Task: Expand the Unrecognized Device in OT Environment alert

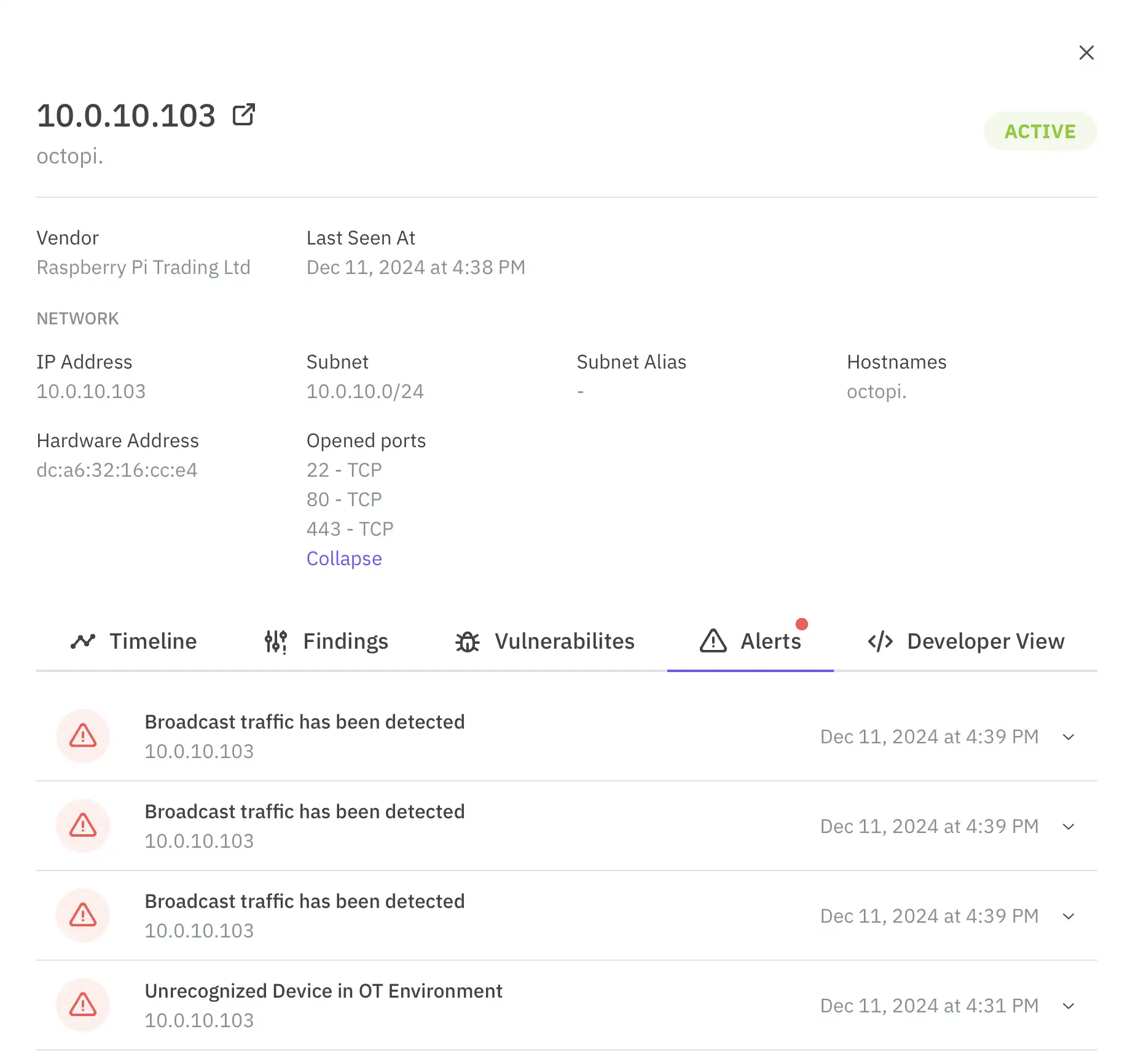Action: (1068, 1006)
